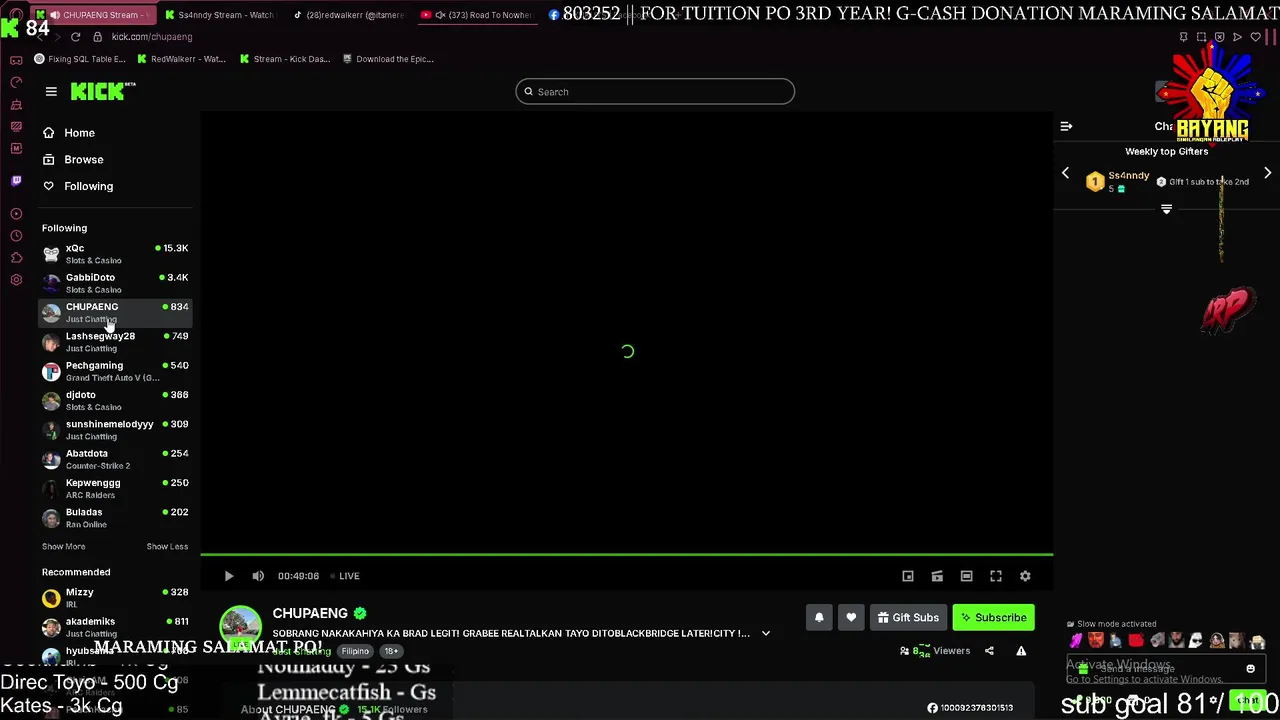Image resolution: width=1280 pixels, height=720 pixels.
Task: Report the stream with the warning icon
Action: coord(1021,651)
